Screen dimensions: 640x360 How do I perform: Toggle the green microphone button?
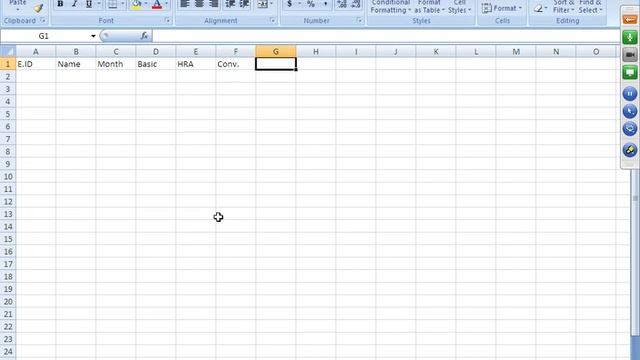630,38
